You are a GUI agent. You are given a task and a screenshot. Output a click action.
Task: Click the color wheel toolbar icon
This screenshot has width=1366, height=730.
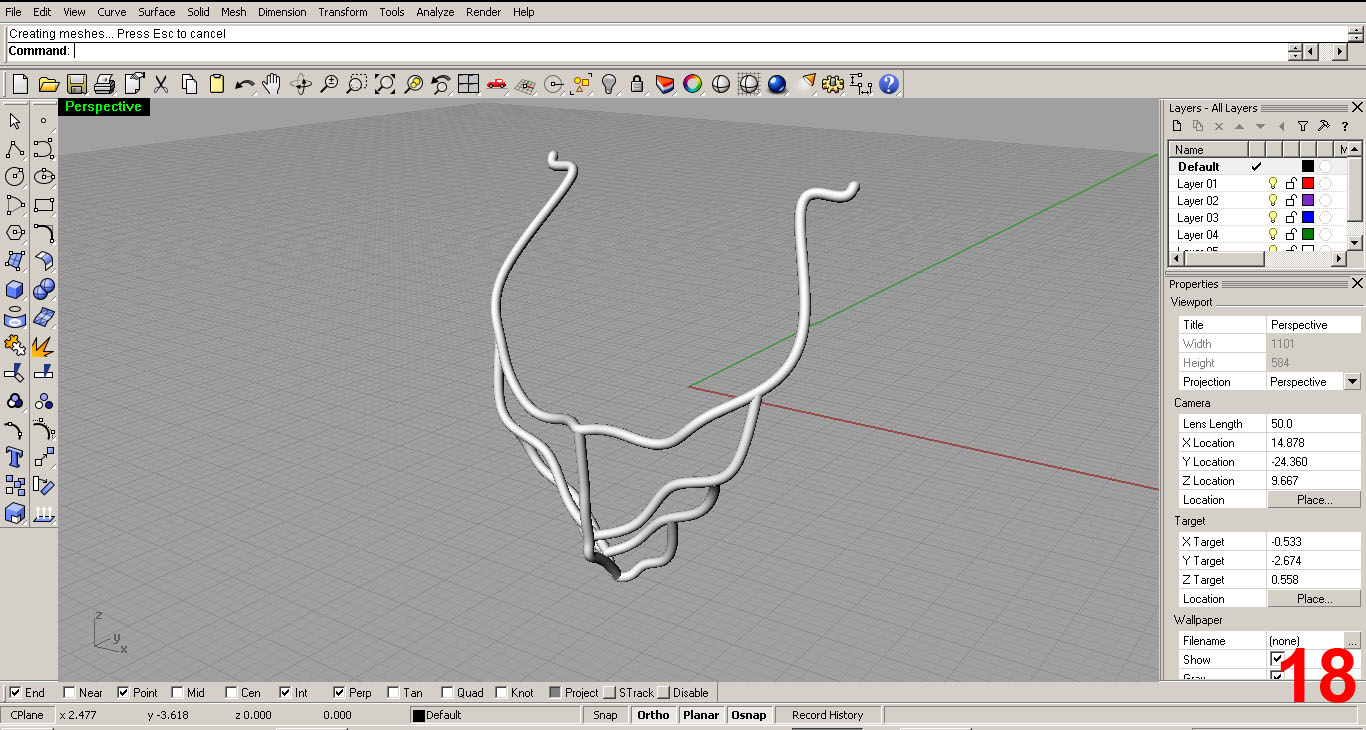(x=692, y=84)
